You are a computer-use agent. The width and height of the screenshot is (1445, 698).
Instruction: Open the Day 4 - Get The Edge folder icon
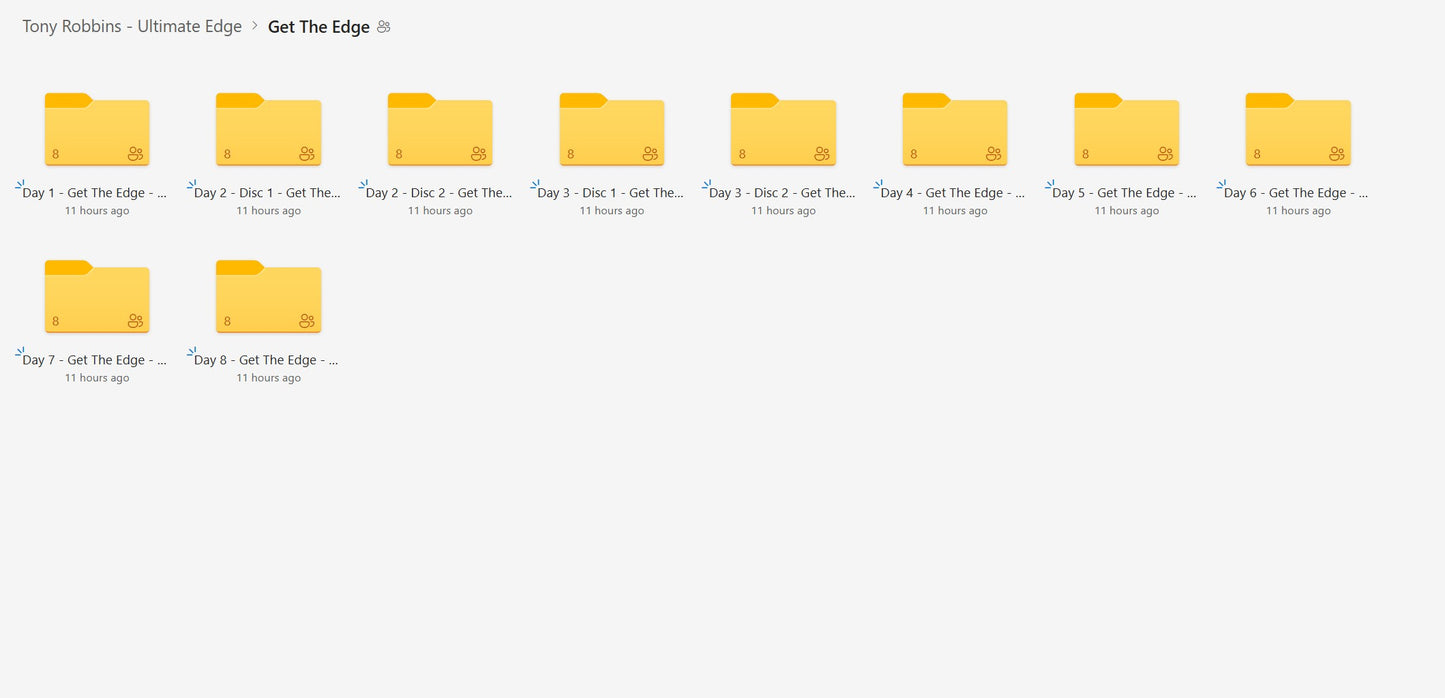point(955,129)
